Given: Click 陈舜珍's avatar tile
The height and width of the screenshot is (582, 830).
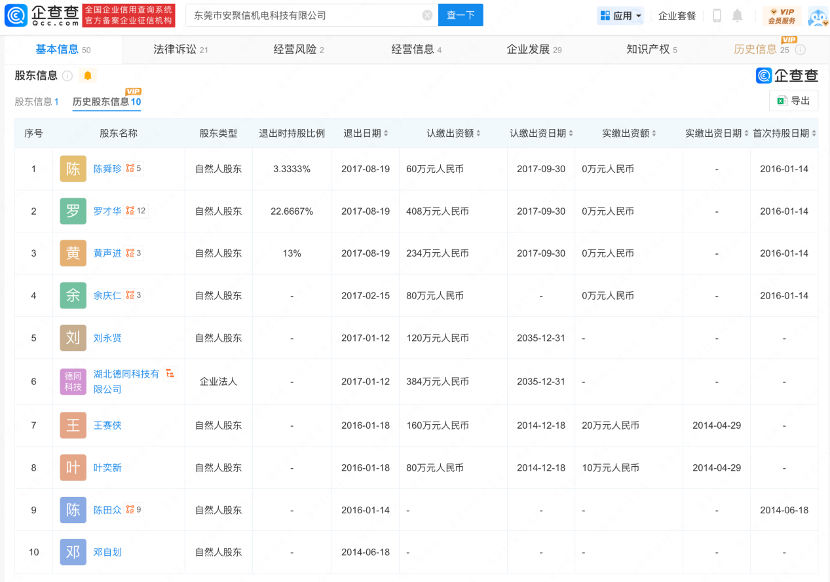Looking at the screenshot, I should point(73,168).
